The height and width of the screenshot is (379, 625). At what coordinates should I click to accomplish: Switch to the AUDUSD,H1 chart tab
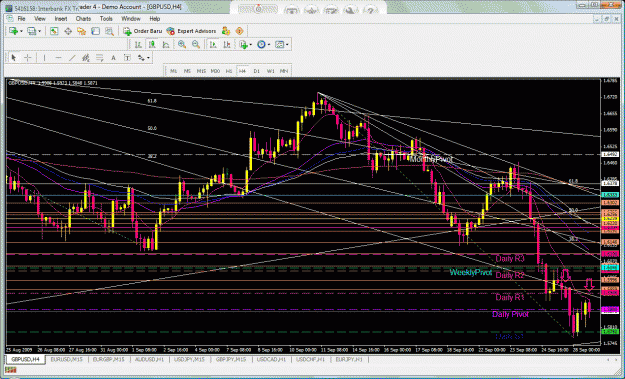pos(149,359)
